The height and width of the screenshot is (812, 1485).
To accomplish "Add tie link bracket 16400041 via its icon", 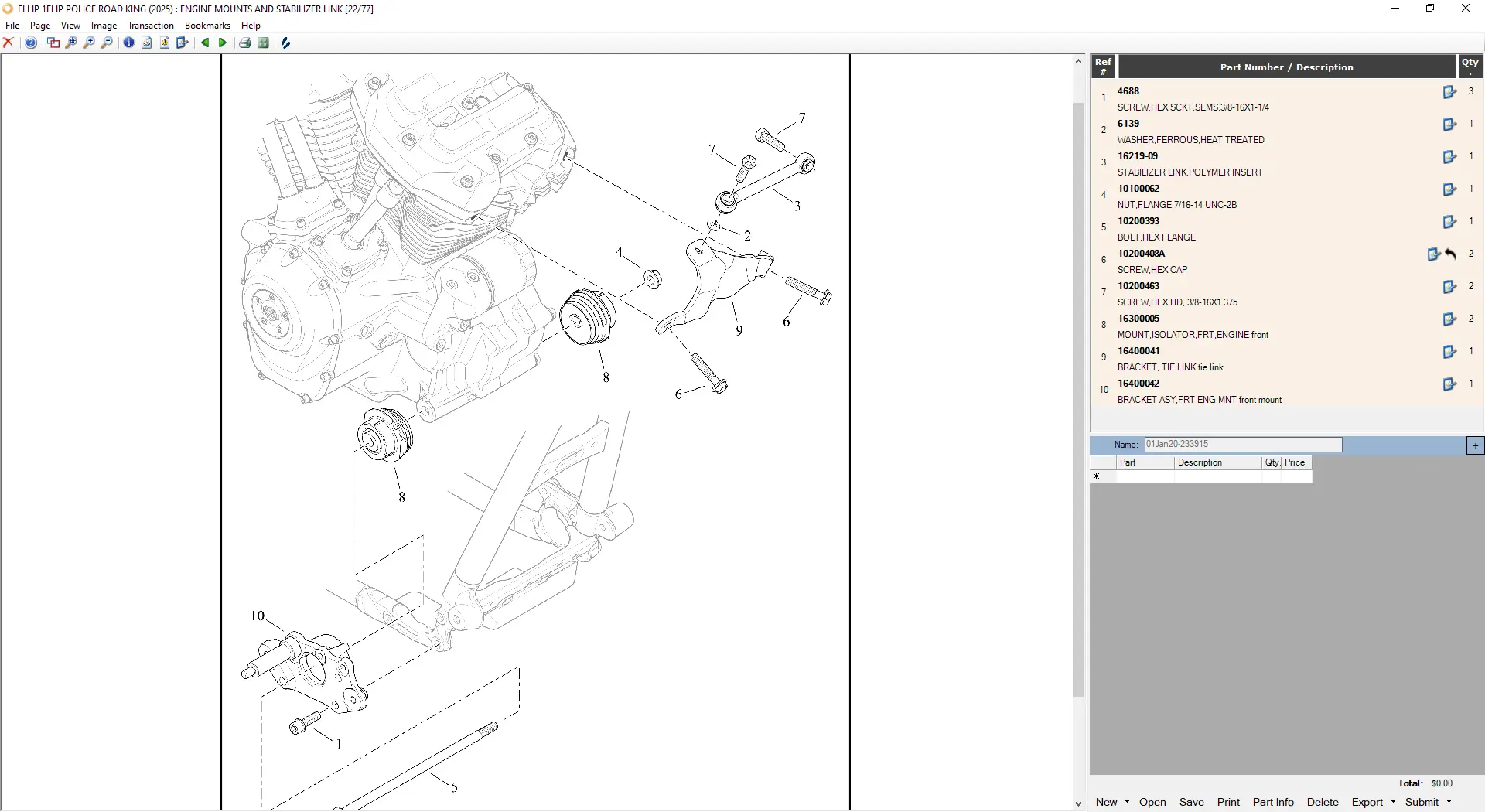I will click(x=1449, y=352).
